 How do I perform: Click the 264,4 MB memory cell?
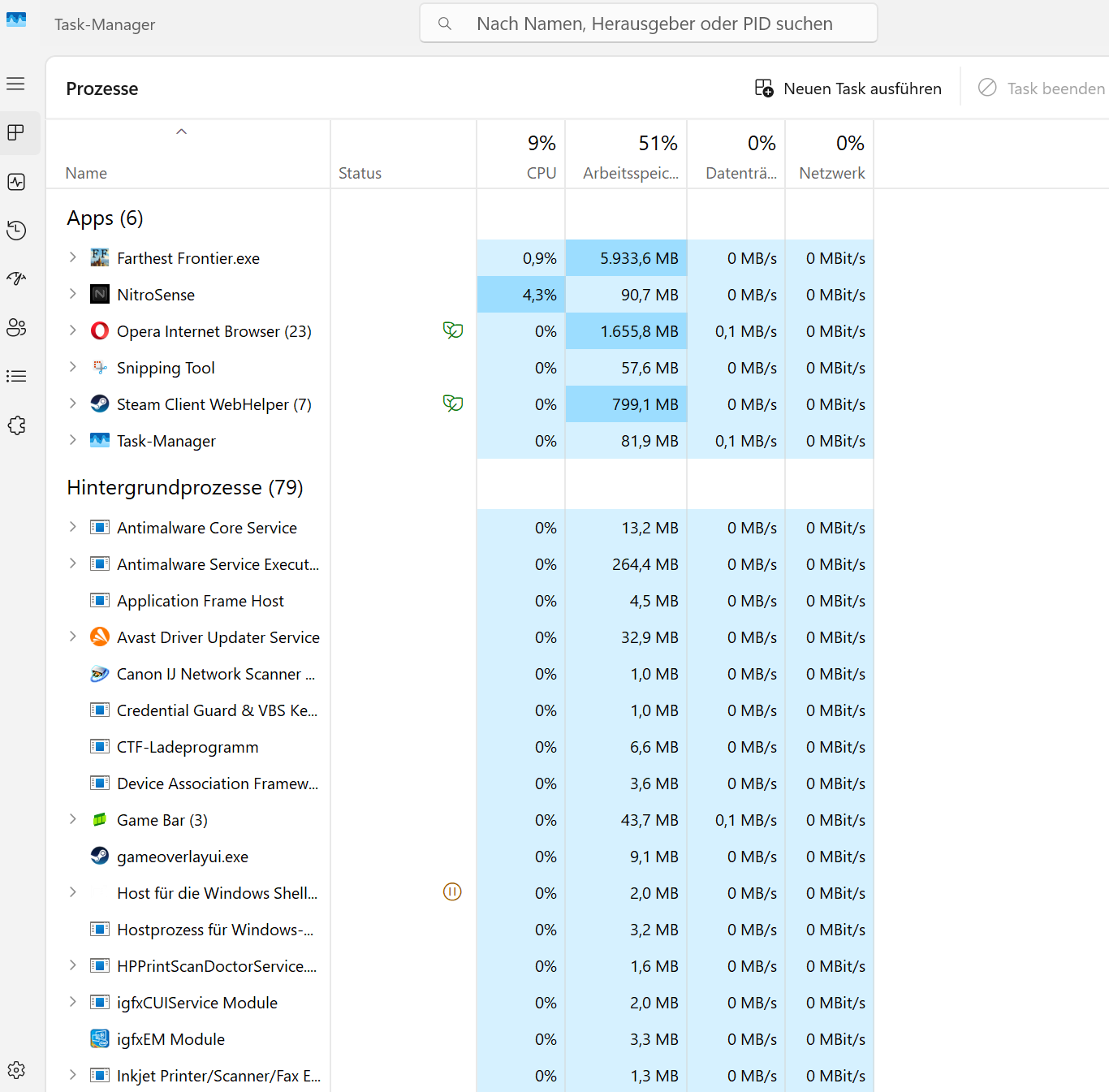[627, 563]
